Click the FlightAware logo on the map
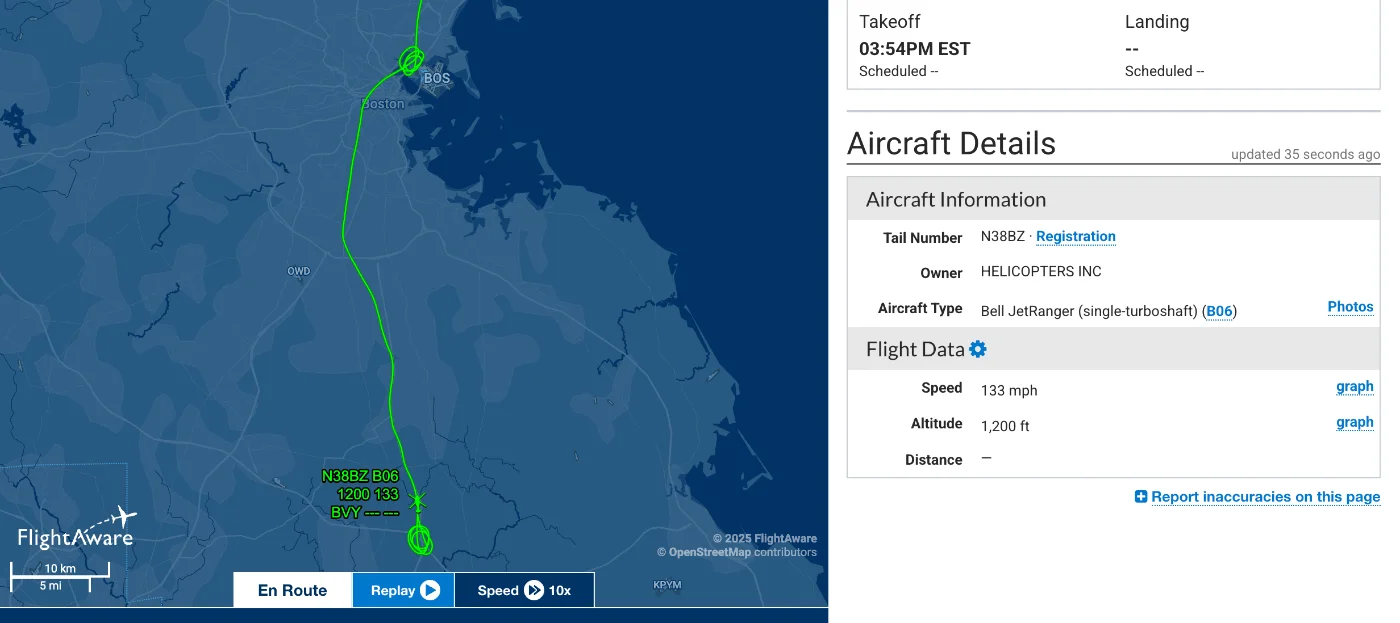This screenshot has width=1400, height=623. click(x=76, y=530)
